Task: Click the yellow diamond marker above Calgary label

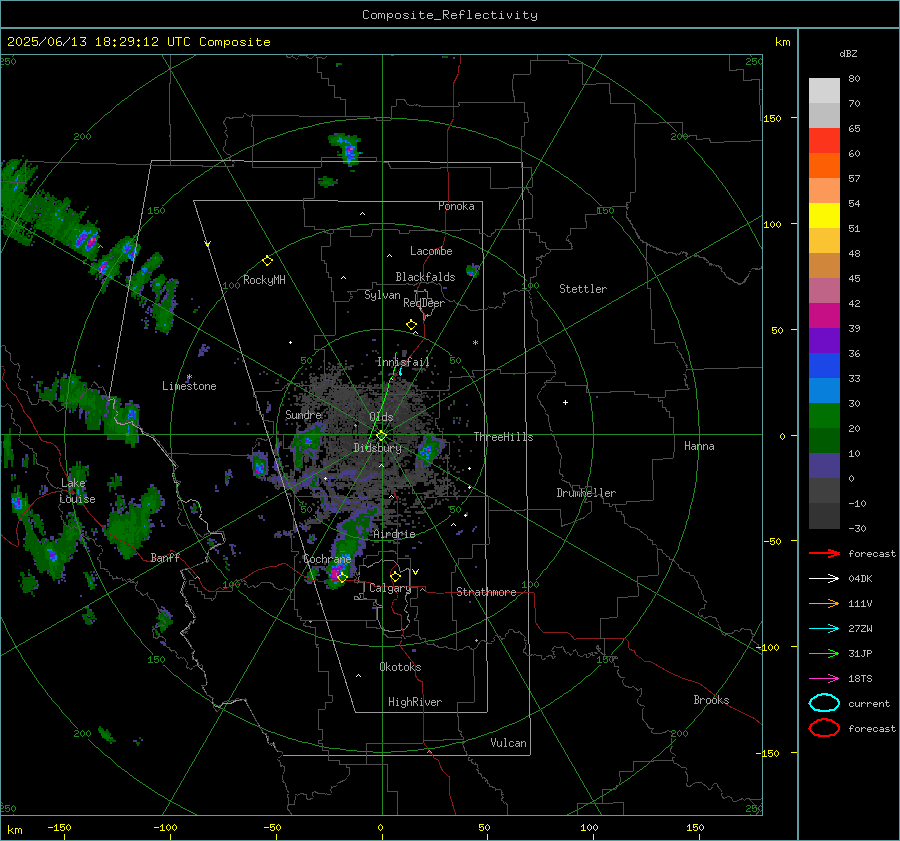Action: [395, 576]
